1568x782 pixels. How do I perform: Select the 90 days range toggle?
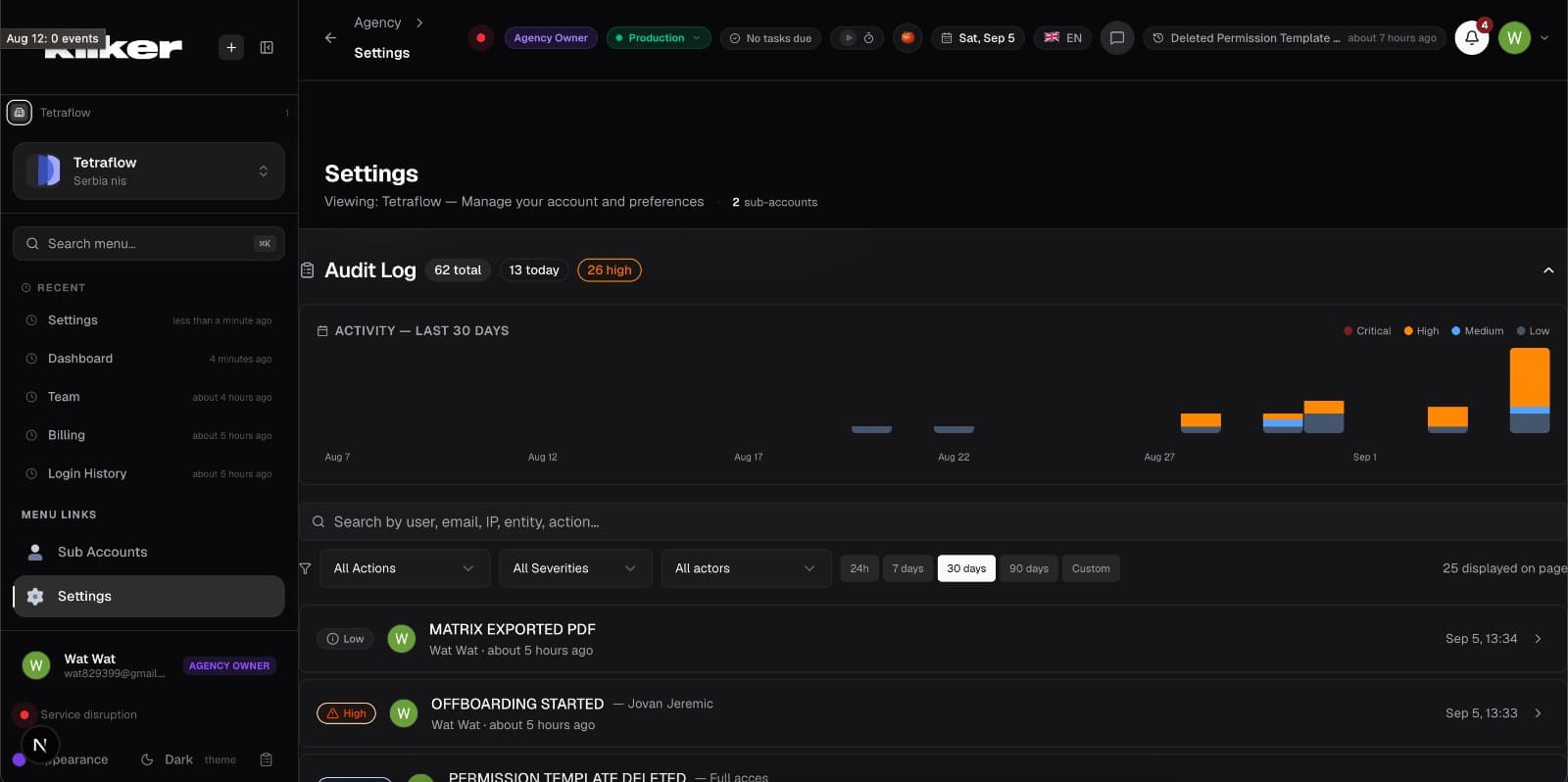1029,568
